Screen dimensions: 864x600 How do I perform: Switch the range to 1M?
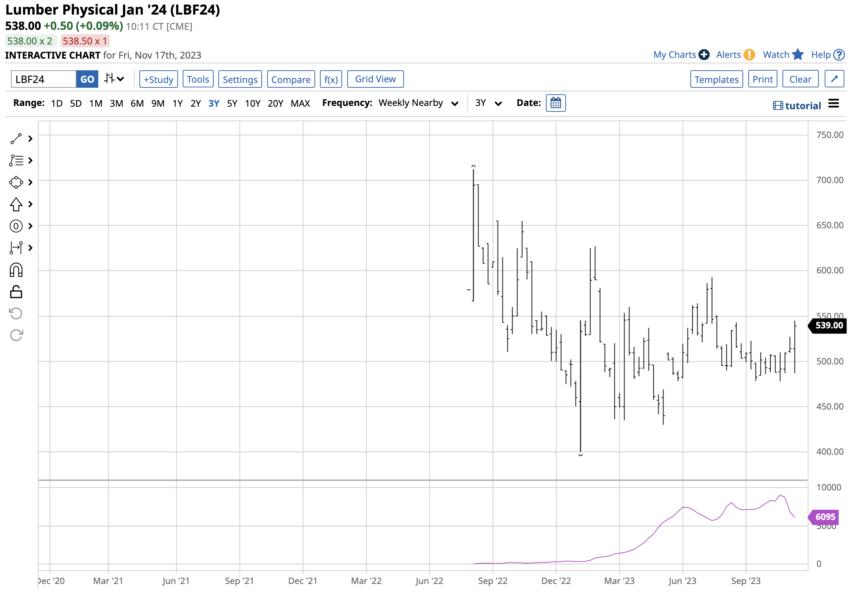coord(97,102)
